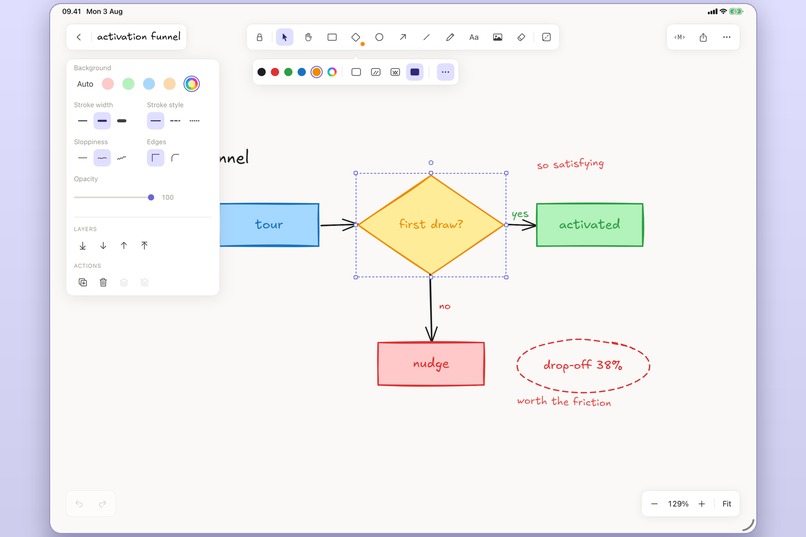Open the custom stroke color wheel
Screen dimensions: 806x537
point(332,72)
